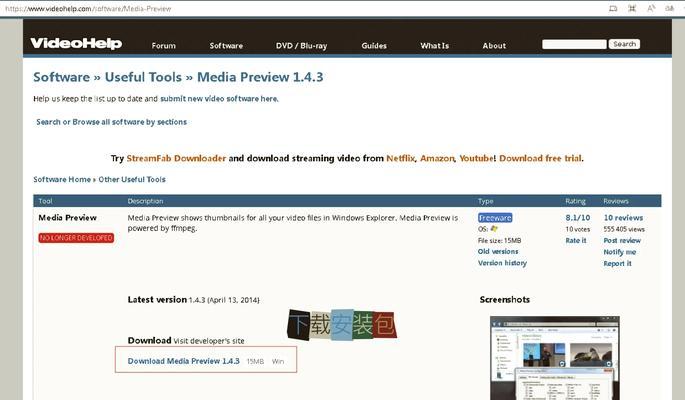Open Software breadcrumb in page heading
Viewport: 685px width, 400px height.
coord(62,77)
